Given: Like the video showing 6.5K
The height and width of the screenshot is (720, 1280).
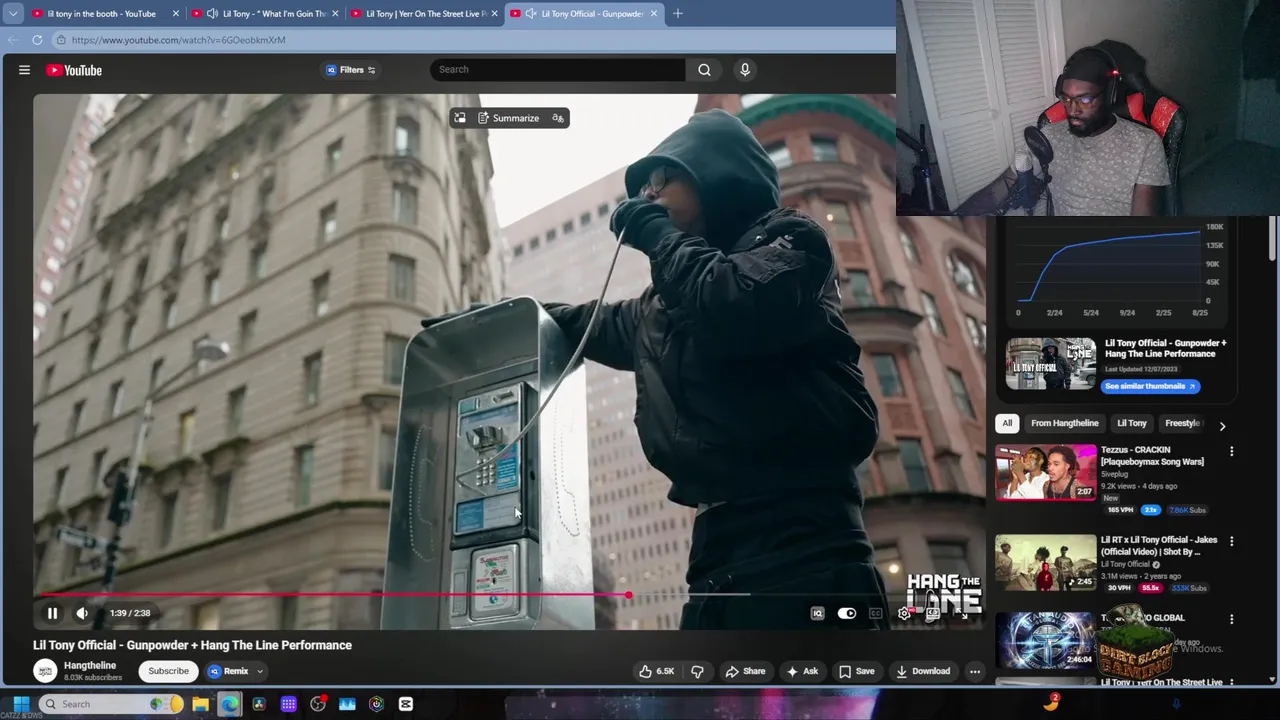Looking at the screenshot, I should coord(656,671).
